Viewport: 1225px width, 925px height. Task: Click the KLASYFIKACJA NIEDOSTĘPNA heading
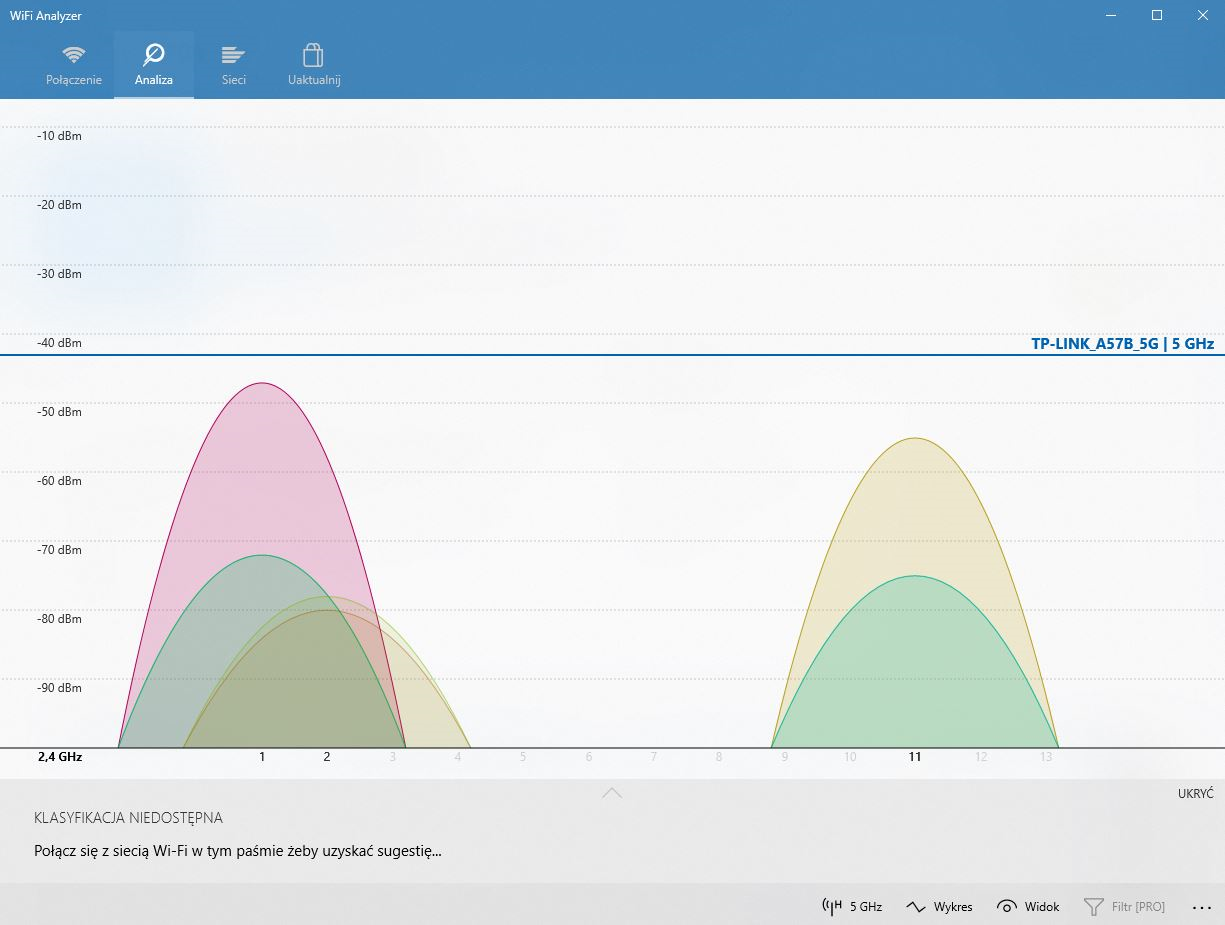pos(128,818)
